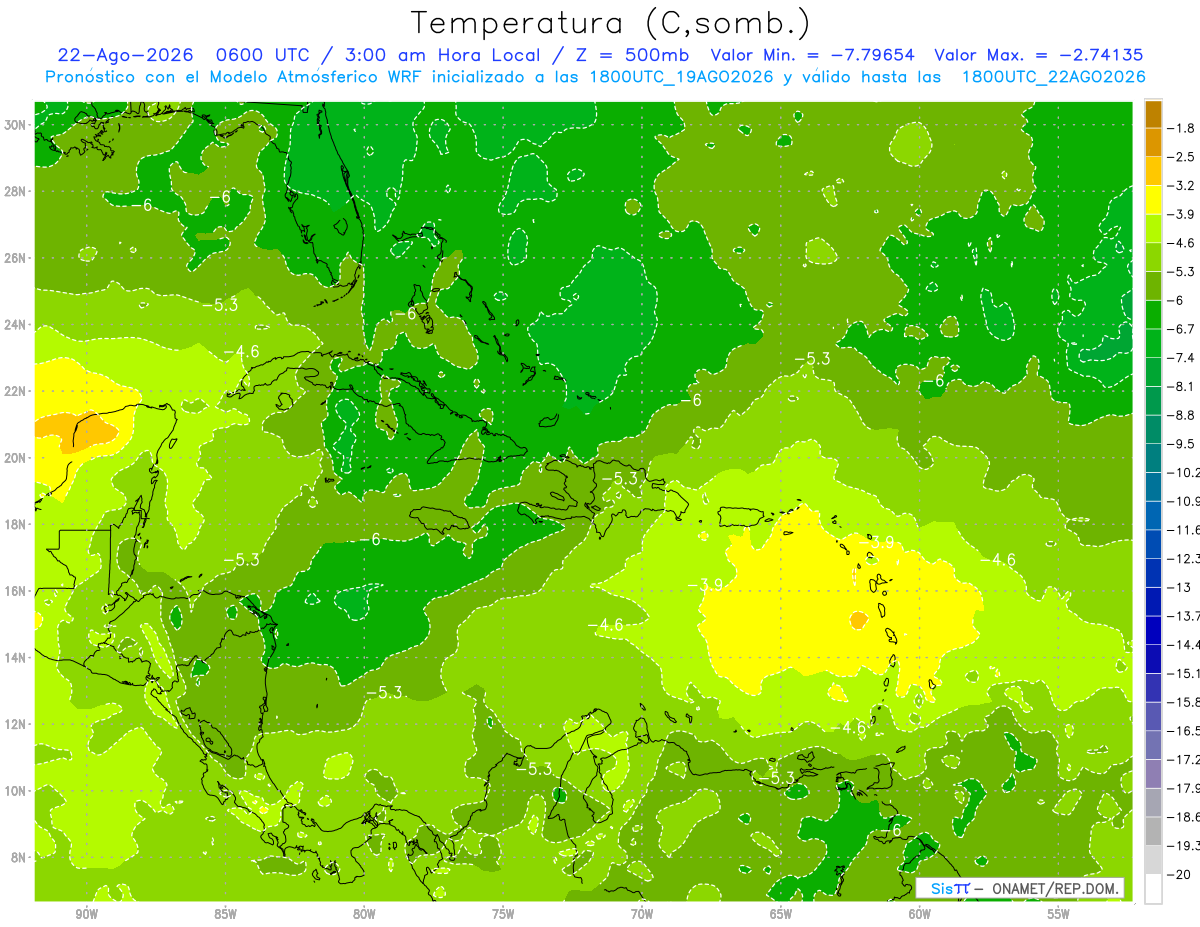Pick blue legend swatch between -11.6 and -12.3

pyautogui.click(x=1153, y=544)
